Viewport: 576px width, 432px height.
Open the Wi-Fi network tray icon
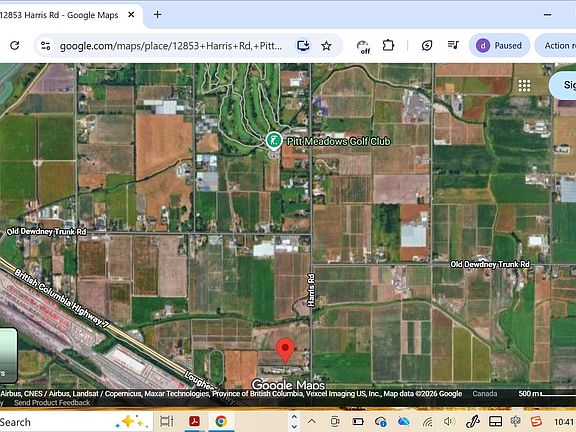click(x=427, y=422)
